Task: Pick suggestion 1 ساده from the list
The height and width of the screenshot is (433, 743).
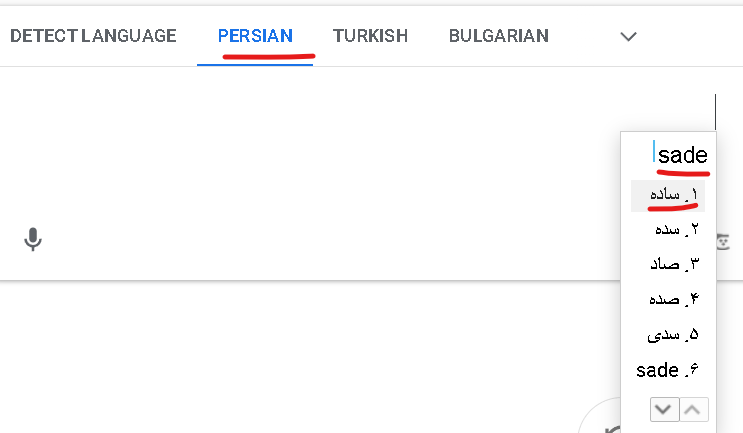Action: 668,195
